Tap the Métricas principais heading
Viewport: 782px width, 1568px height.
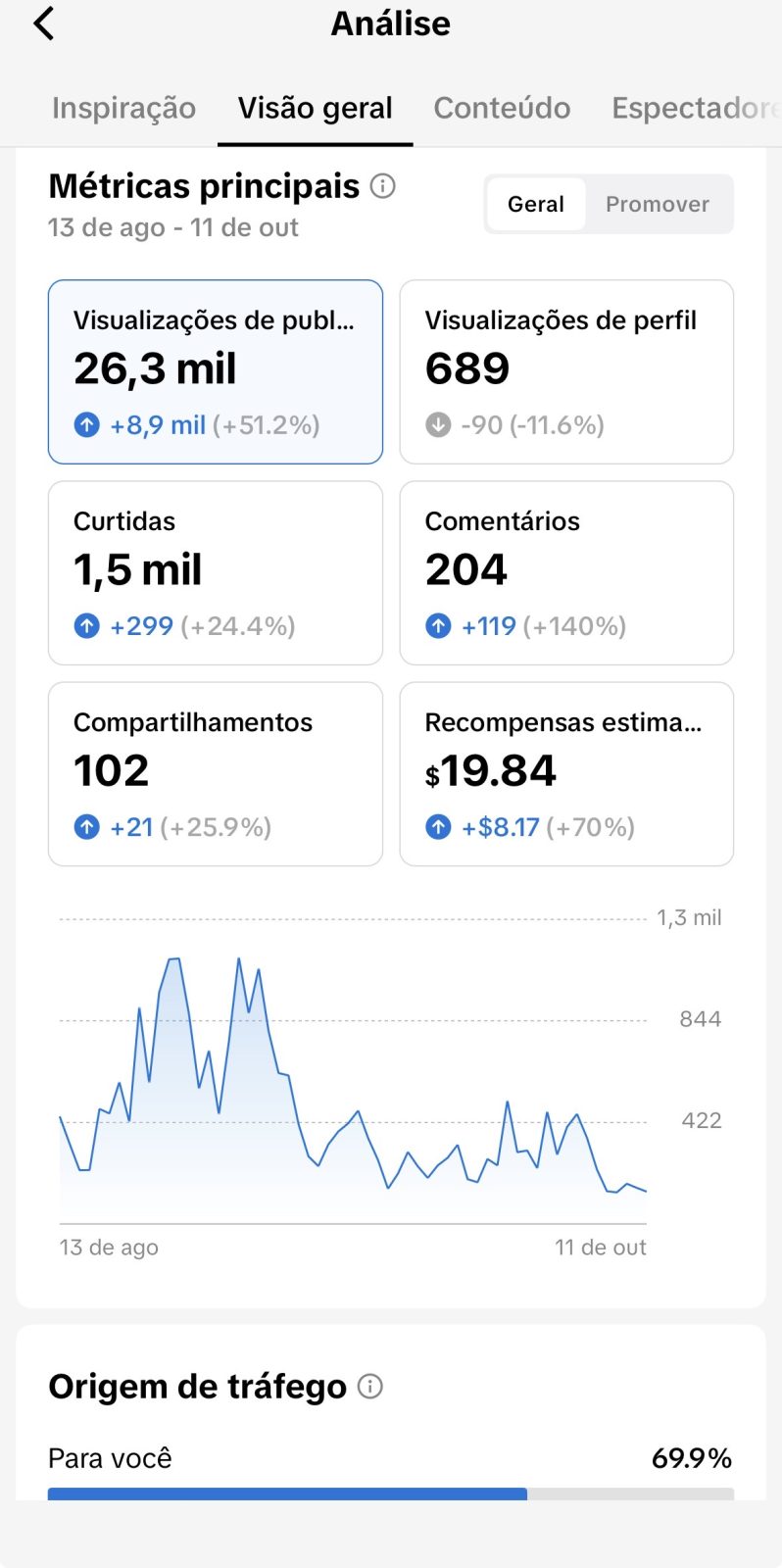click(204, 186)
